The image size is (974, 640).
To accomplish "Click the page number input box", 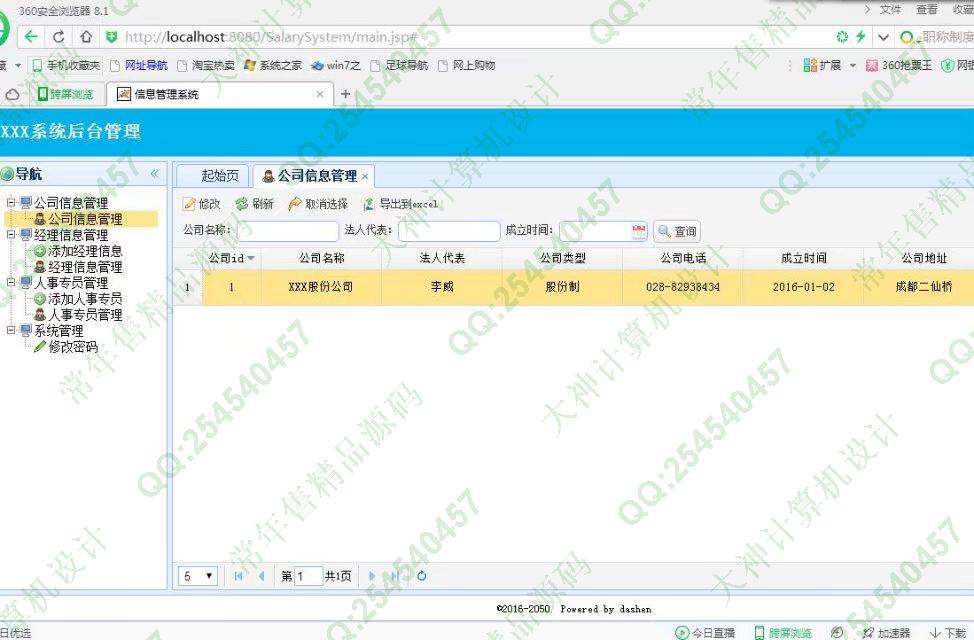I will pos(308,576).
